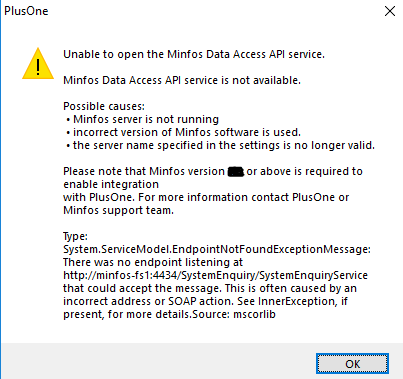Click the 'Type:' label
Screen dimensions: 403x379
[75, 236]
